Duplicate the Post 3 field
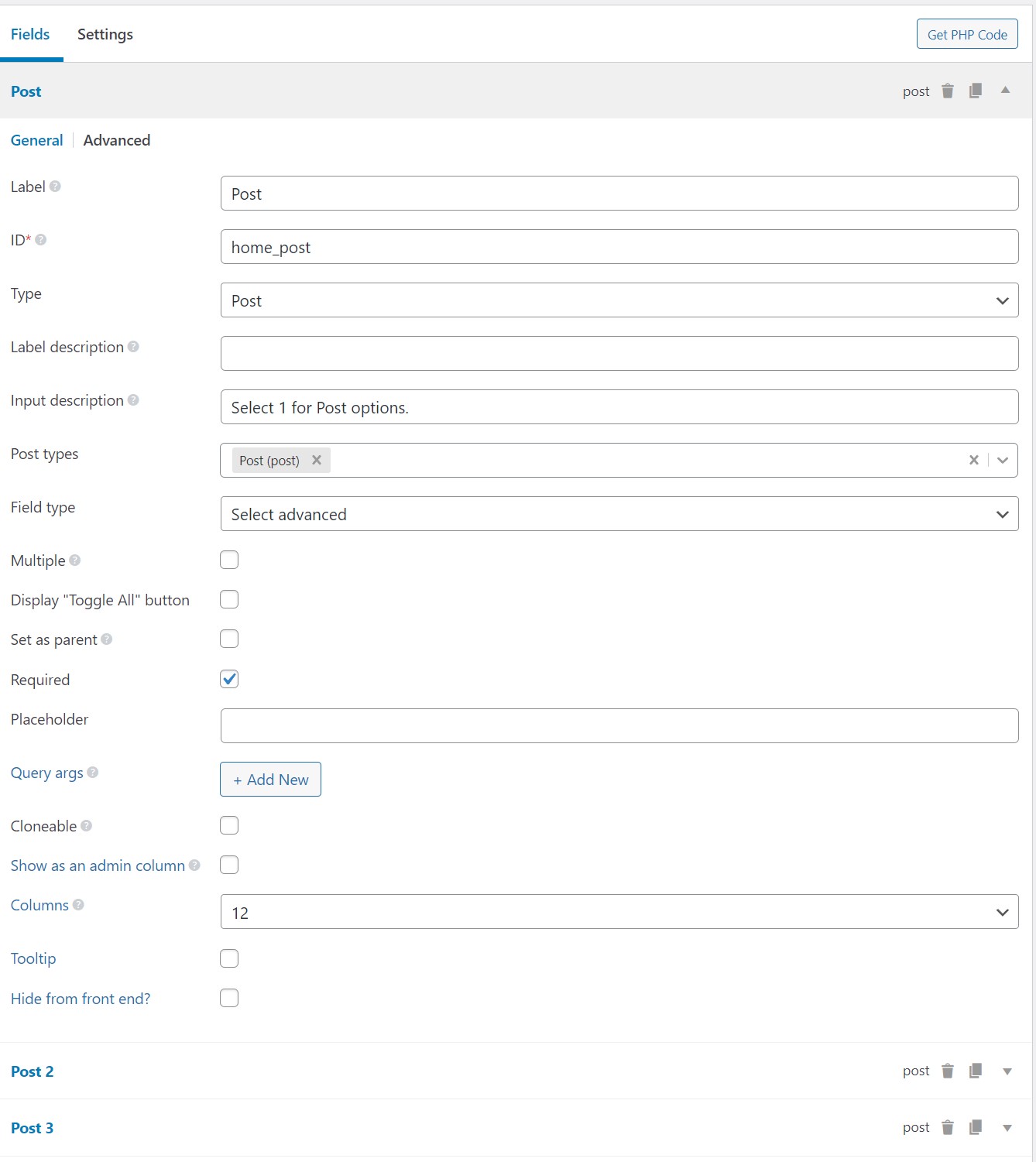1036x1162 pixels. point(976,1127)
